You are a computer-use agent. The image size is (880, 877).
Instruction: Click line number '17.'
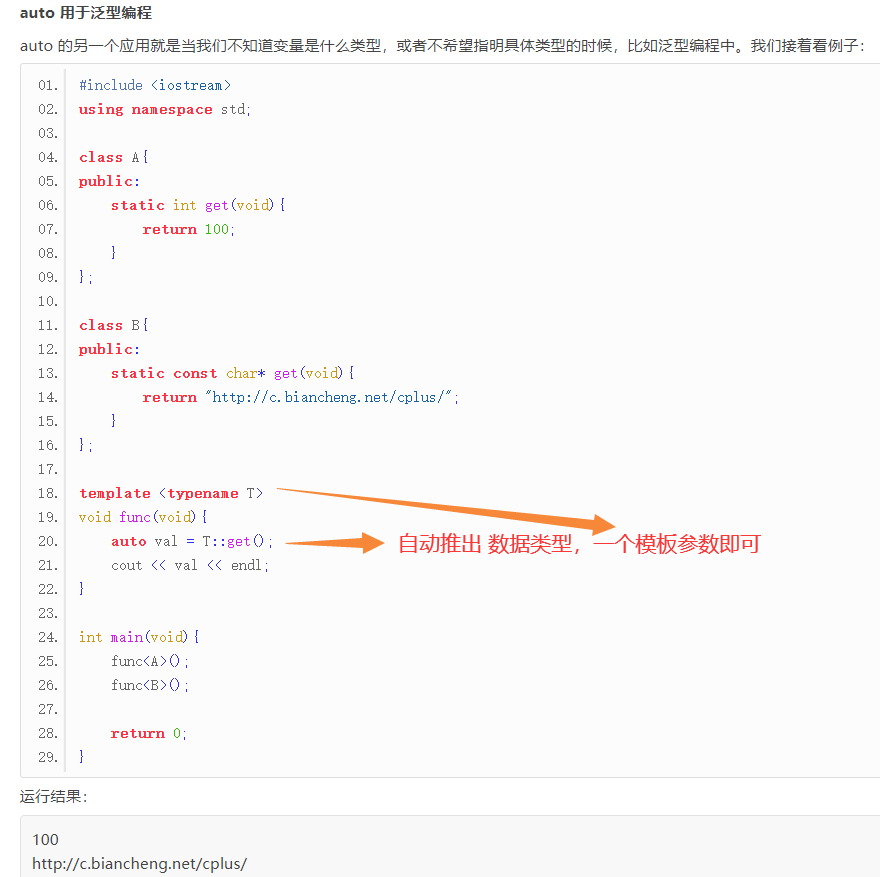click(x=48, y=469)
